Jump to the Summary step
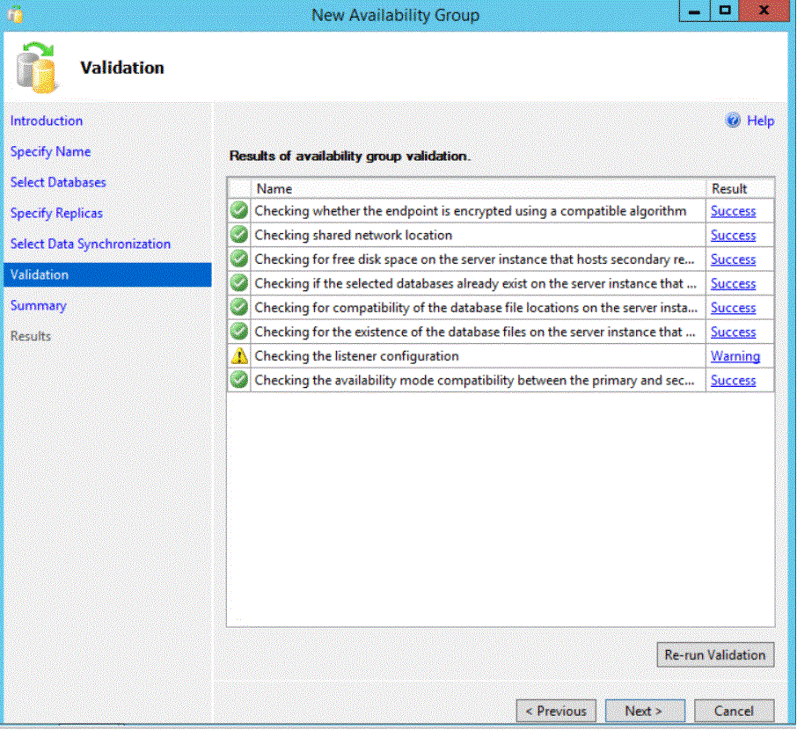797x730 pixels. pyautogui.click(x=38, y=306)
